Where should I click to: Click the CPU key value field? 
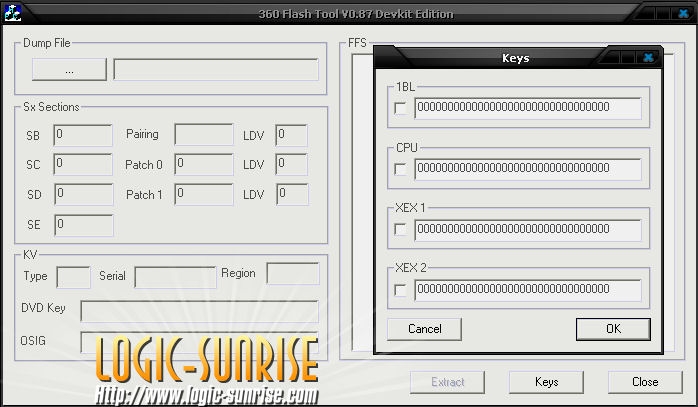[528, 169]
